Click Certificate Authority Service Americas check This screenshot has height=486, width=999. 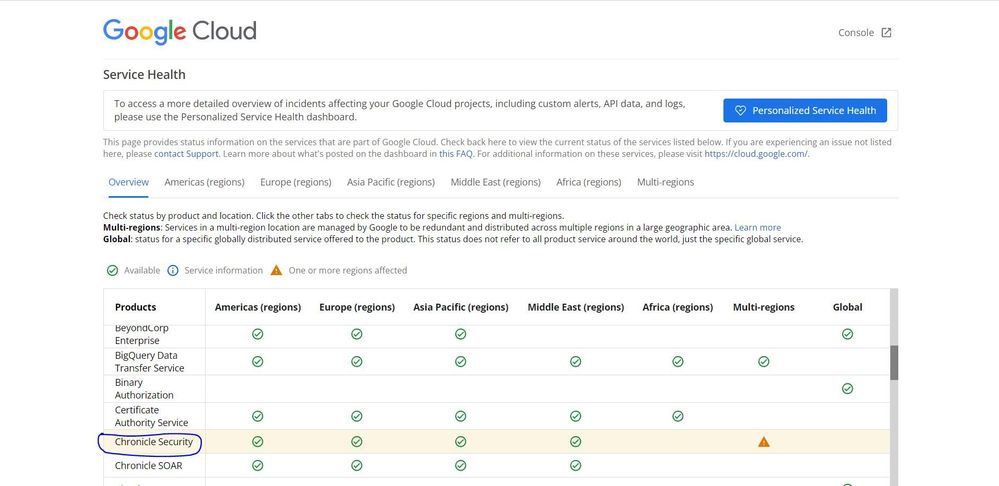[257, 416]
